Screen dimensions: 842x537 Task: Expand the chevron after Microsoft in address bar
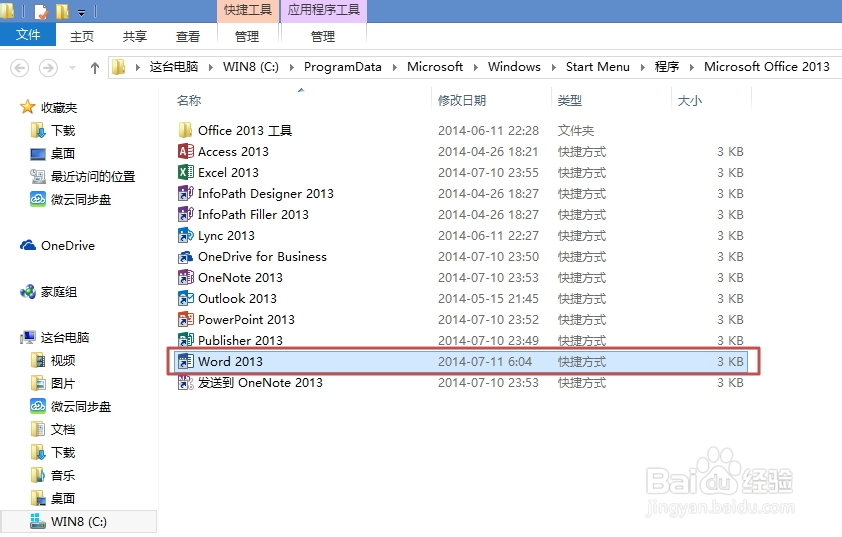coord(476,67)
